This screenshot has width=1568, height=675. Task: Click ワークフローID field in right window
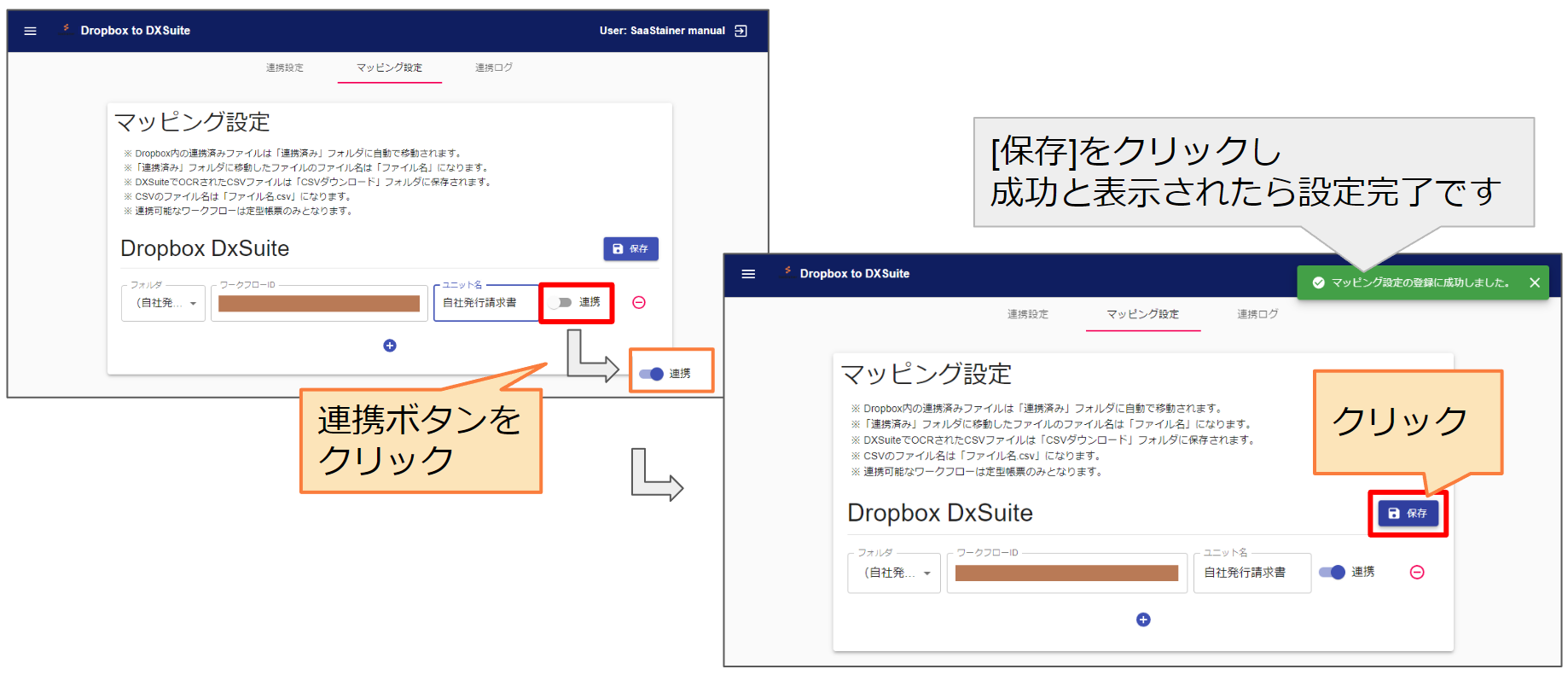pos(1066,573)
